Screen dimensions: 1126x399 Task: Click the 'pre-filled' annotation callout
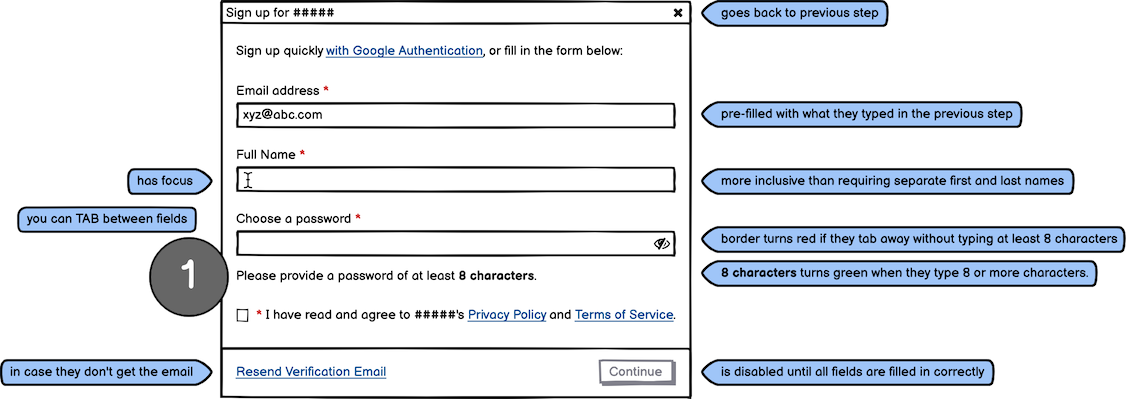(x=861, y=114)
